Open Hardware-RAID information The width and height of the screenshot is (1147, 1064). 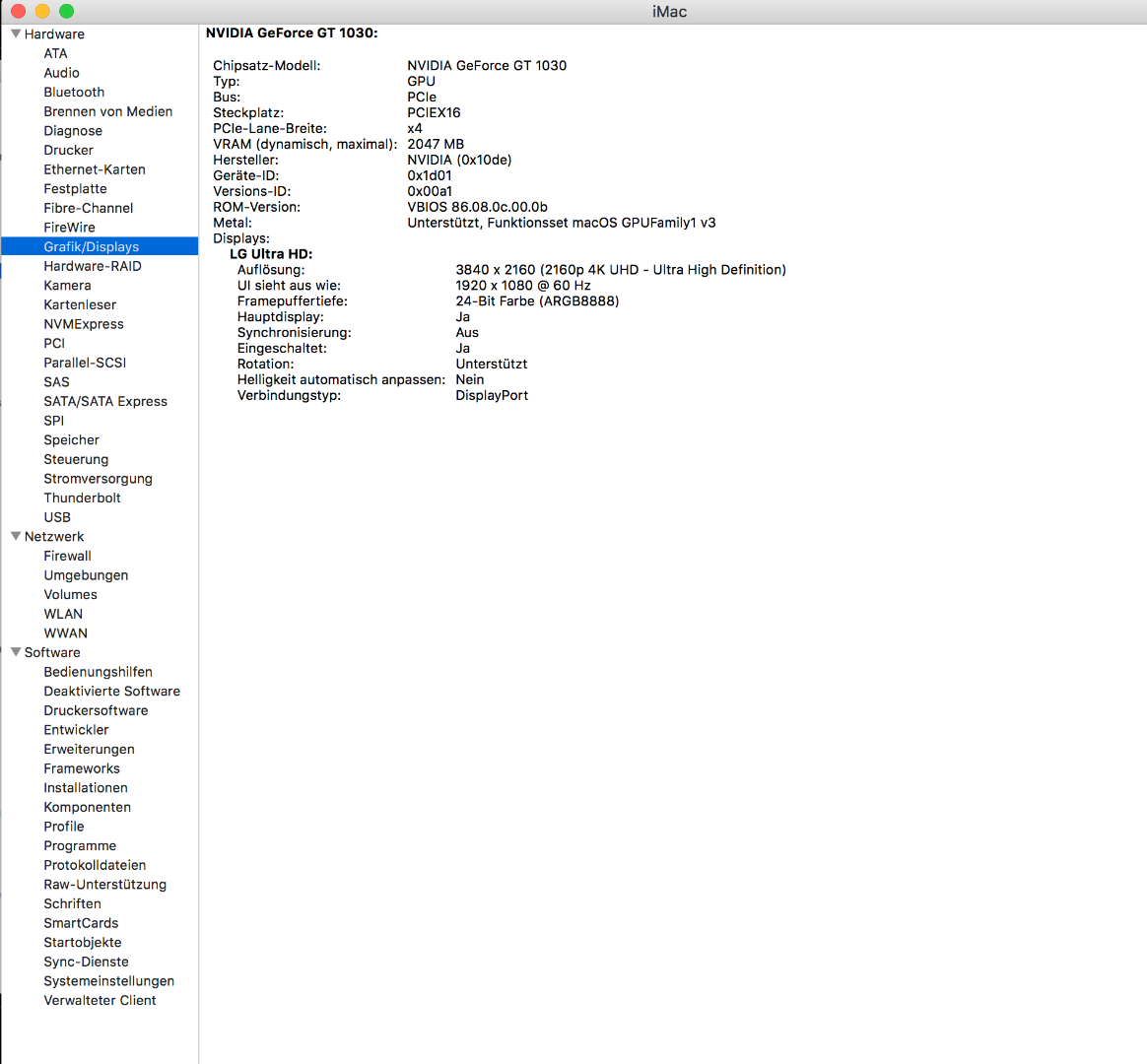pos(93,266)
